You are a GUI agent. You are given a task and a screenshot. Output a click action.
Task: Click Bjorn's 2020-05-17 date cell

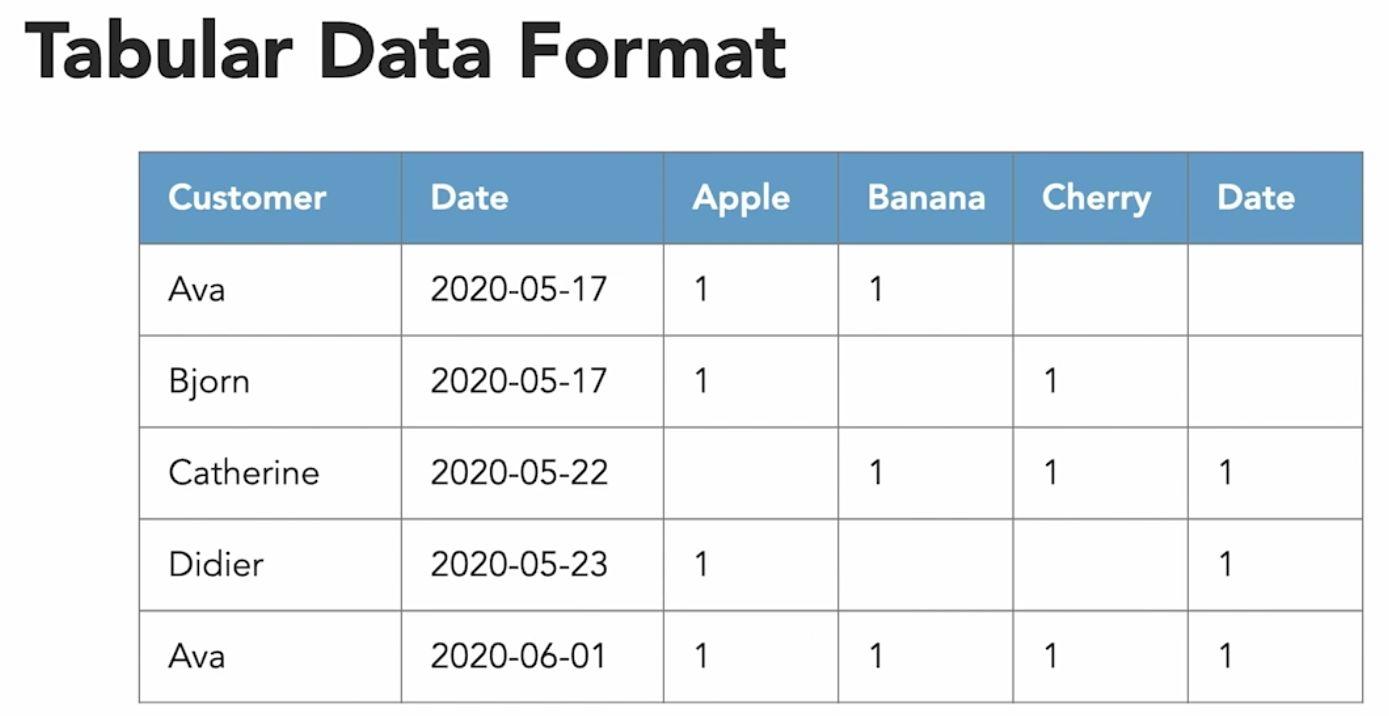coord(519,381)
